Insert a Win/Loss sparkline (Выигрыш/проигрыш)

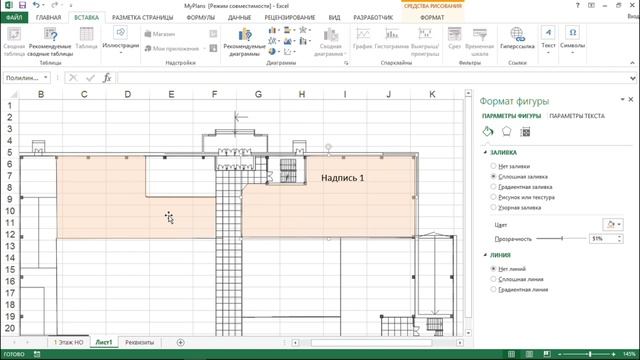tap(425, 42)
